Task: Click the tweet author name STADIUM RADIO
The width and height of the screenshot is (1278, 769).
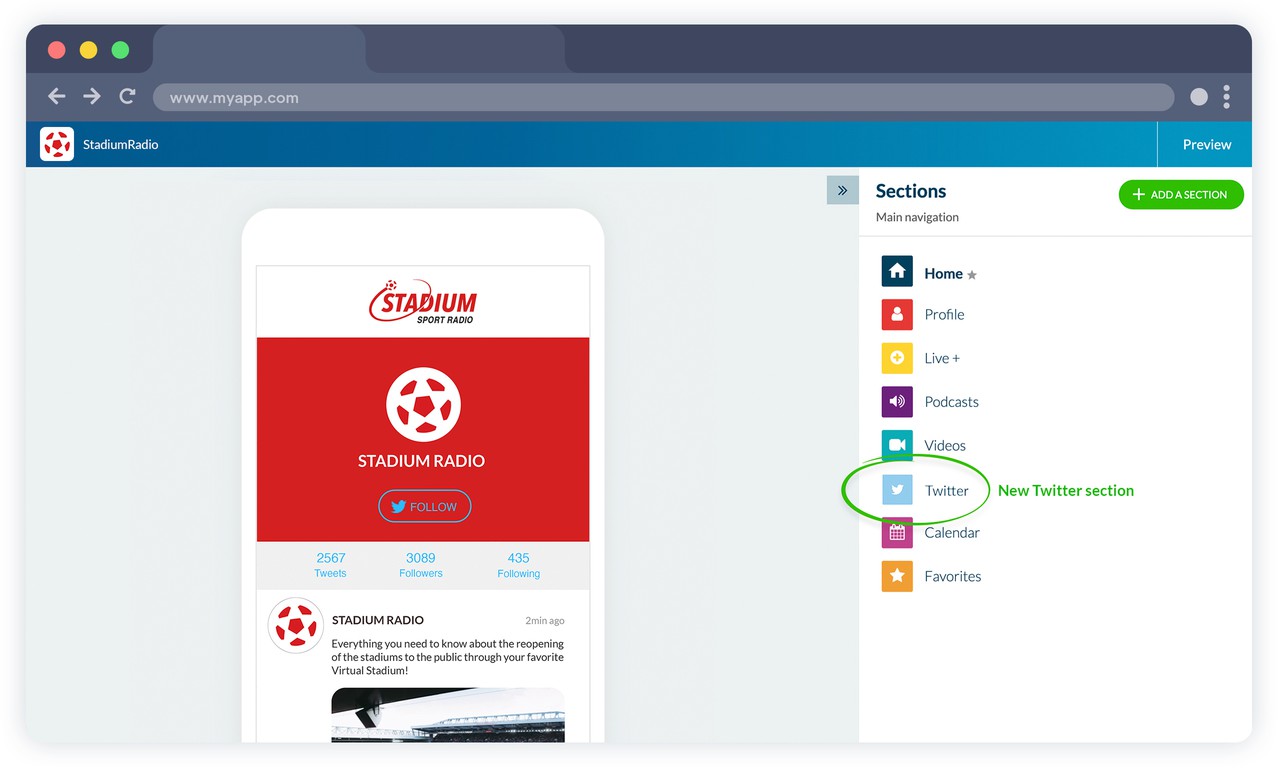Action: tap(378, 620)
